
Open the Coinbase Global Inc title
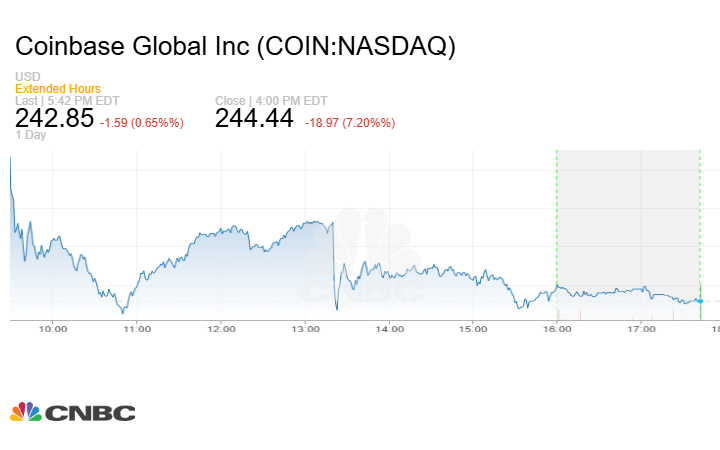(235, 47)
